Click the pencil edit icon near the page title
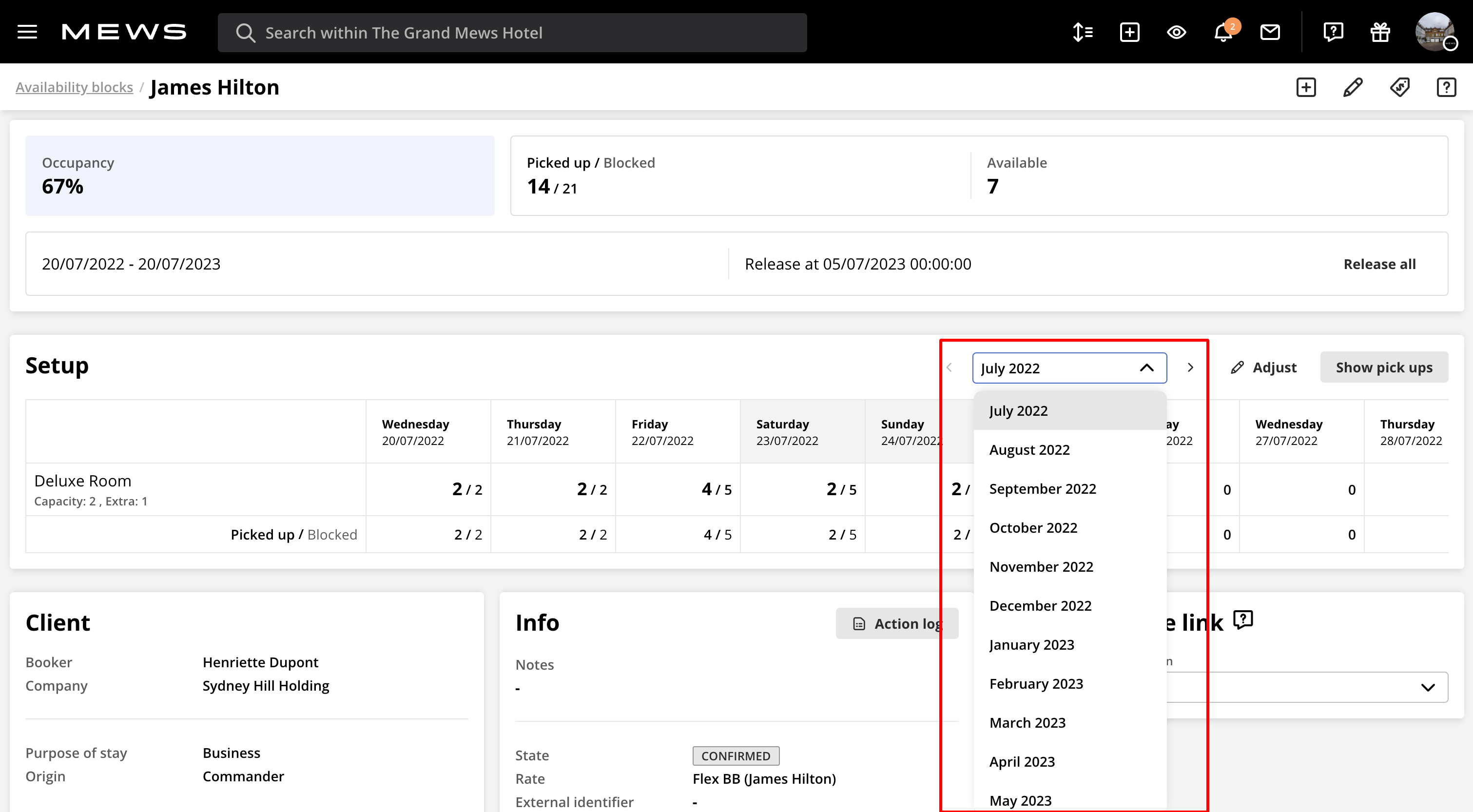Image resolution: width=1473 pixels, height=812 pixels. 1352,87
